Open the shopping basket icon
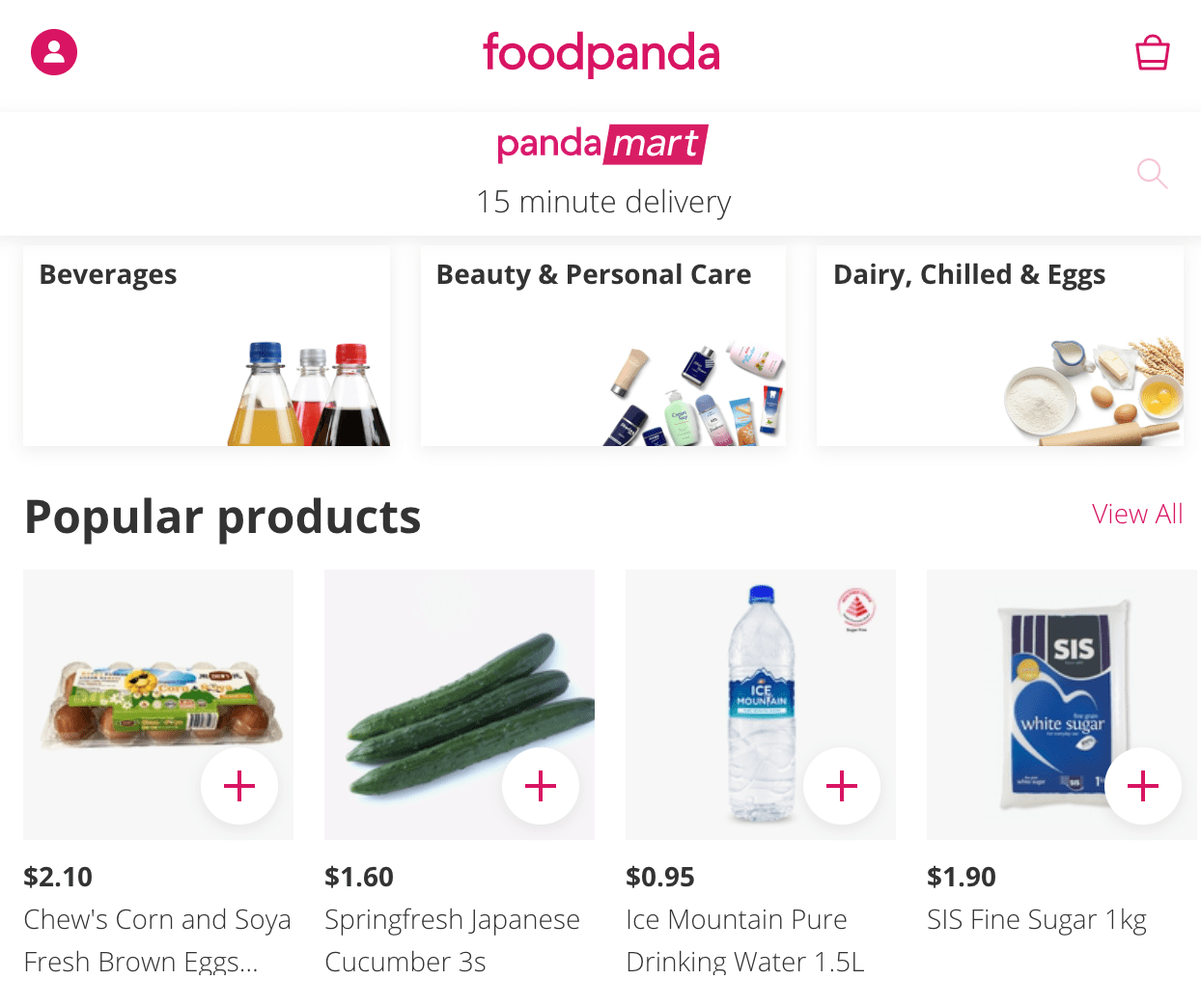1201x1008 pixels. [1152, 53]
